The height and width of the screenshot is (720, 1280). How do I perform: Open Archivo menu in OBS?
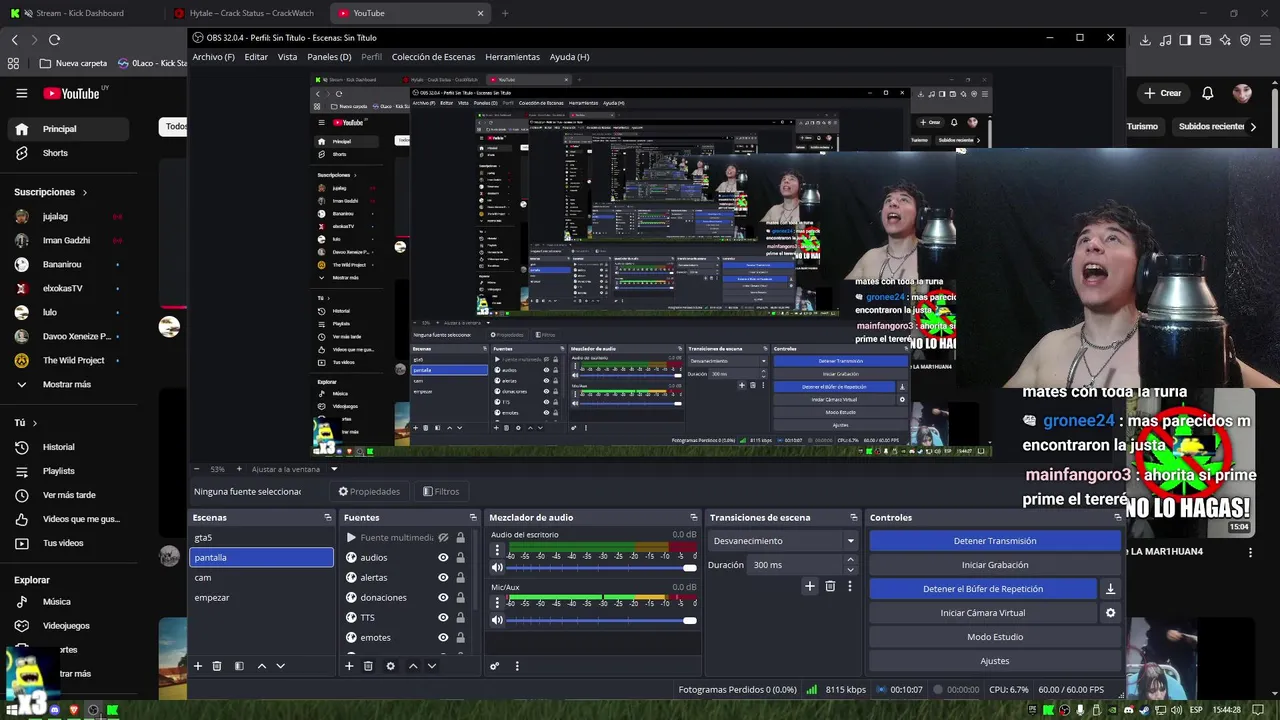[x=214, y=57]
